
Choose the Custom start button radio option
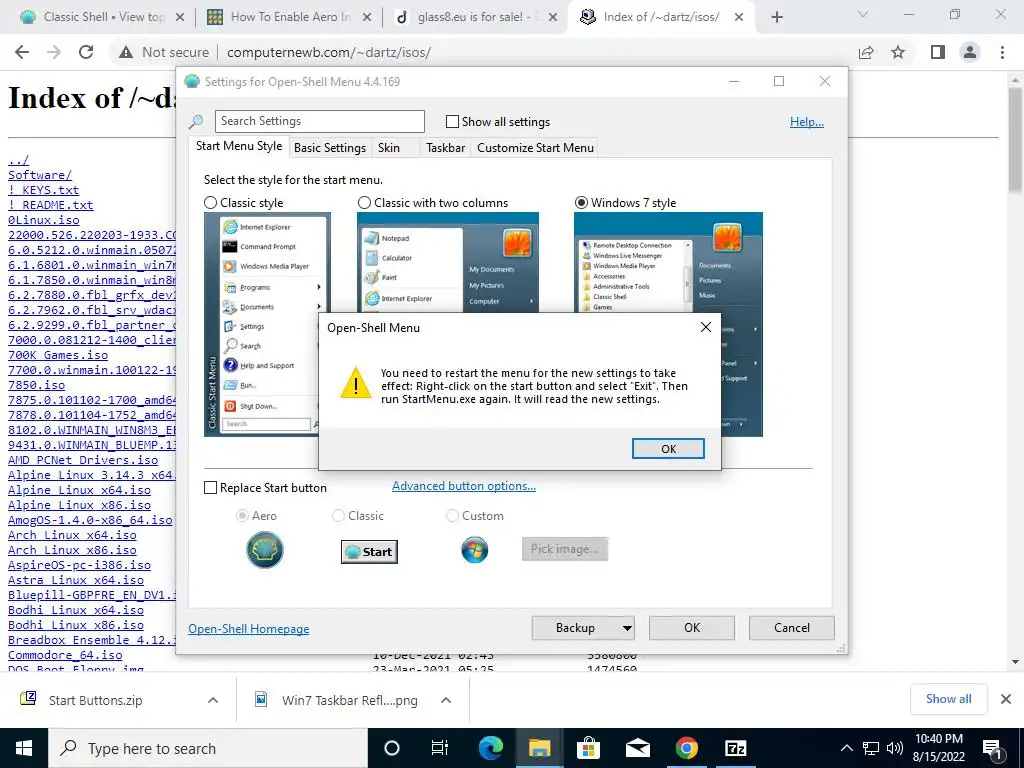tap(452, 516)
